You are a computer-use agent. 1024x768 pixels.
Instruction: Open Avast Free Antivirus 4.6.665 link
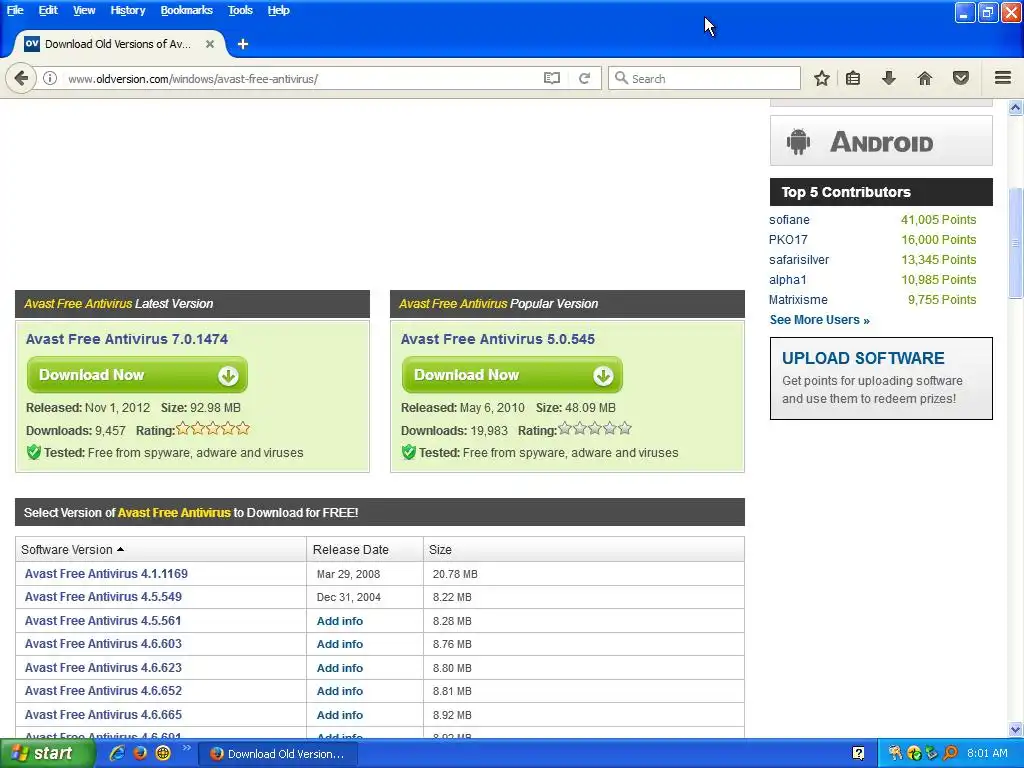coord(103,714)
